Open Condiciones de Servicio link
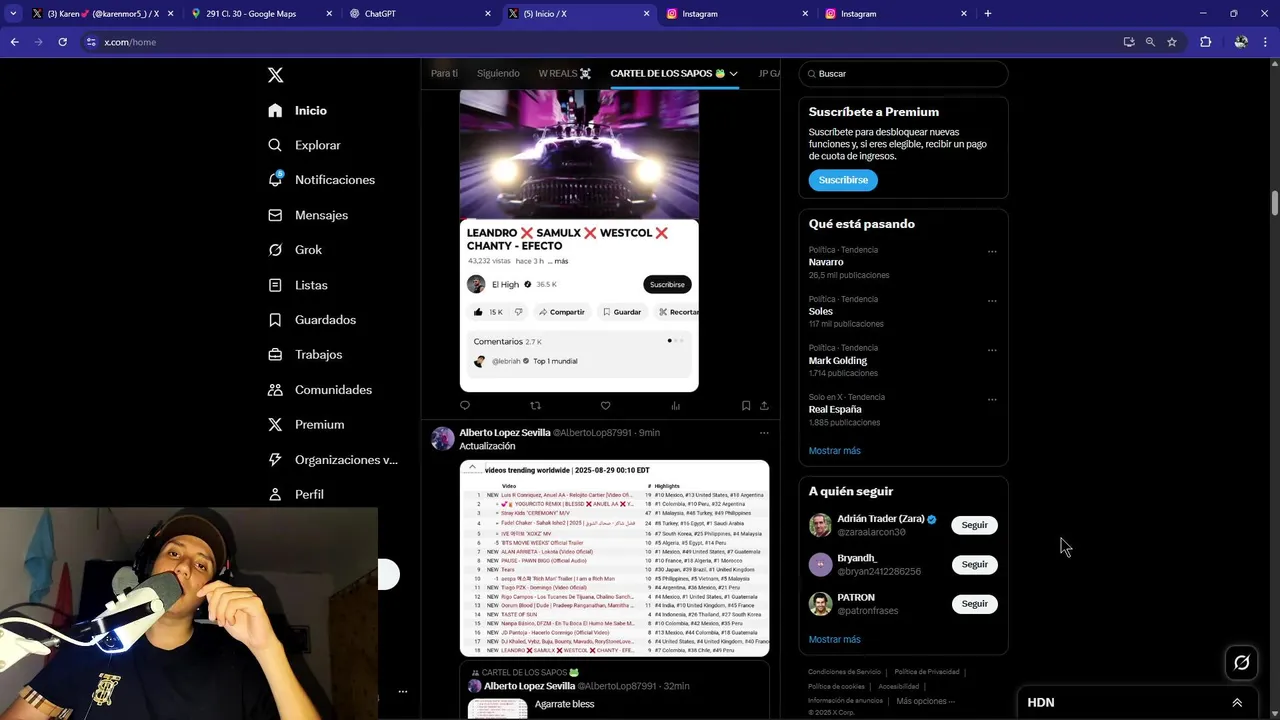 tap(845, 672)
